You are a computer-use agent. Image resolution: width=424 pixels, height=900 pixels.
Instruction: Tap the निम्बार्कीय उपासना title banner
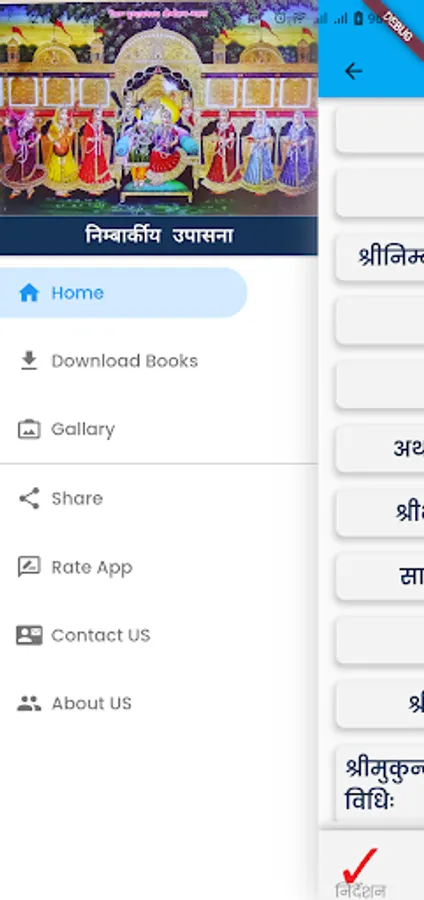click(x=158, y=235)
